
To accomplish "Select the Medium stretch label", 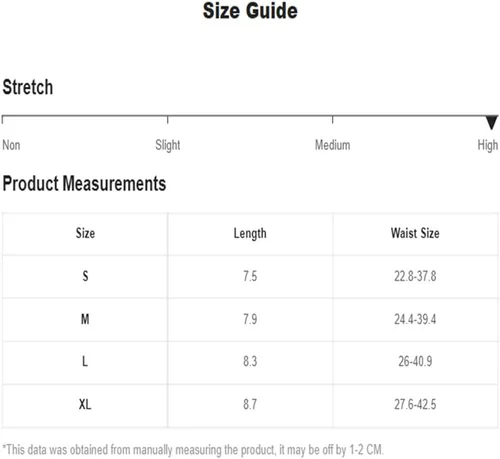I will [x=332, y=145].
